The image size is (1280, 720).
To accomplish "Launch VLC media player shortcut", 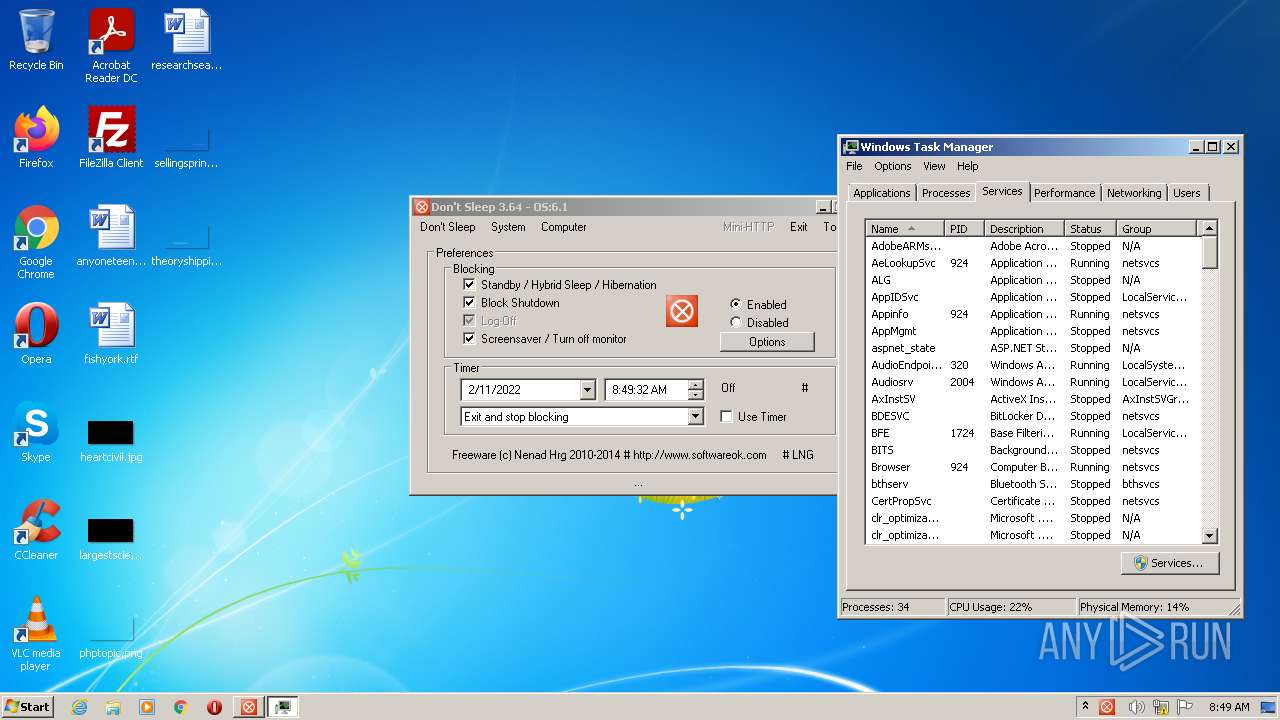I will click(36, 634).
